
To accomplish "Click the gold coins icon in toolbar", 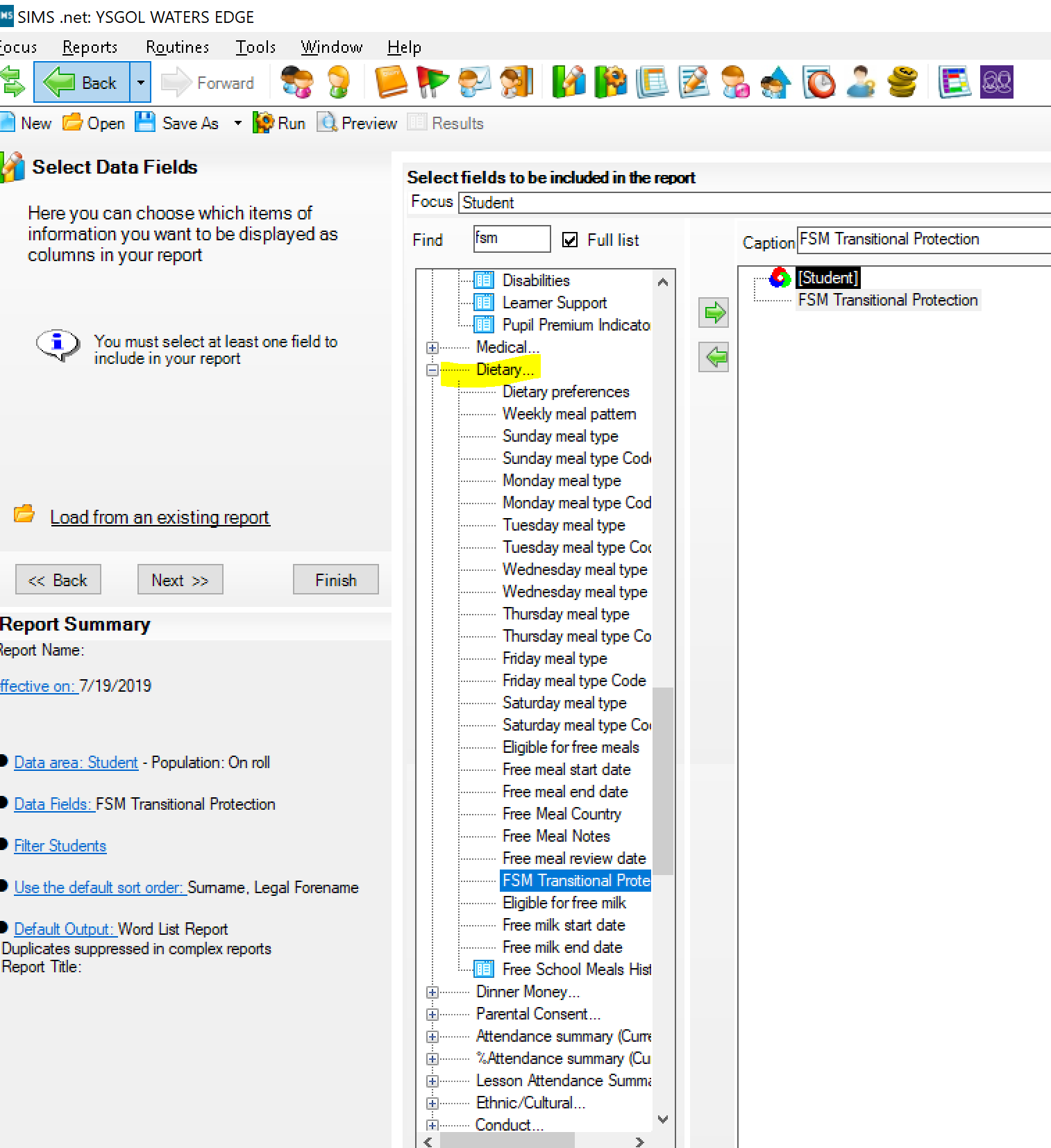I will coord(902,82).
